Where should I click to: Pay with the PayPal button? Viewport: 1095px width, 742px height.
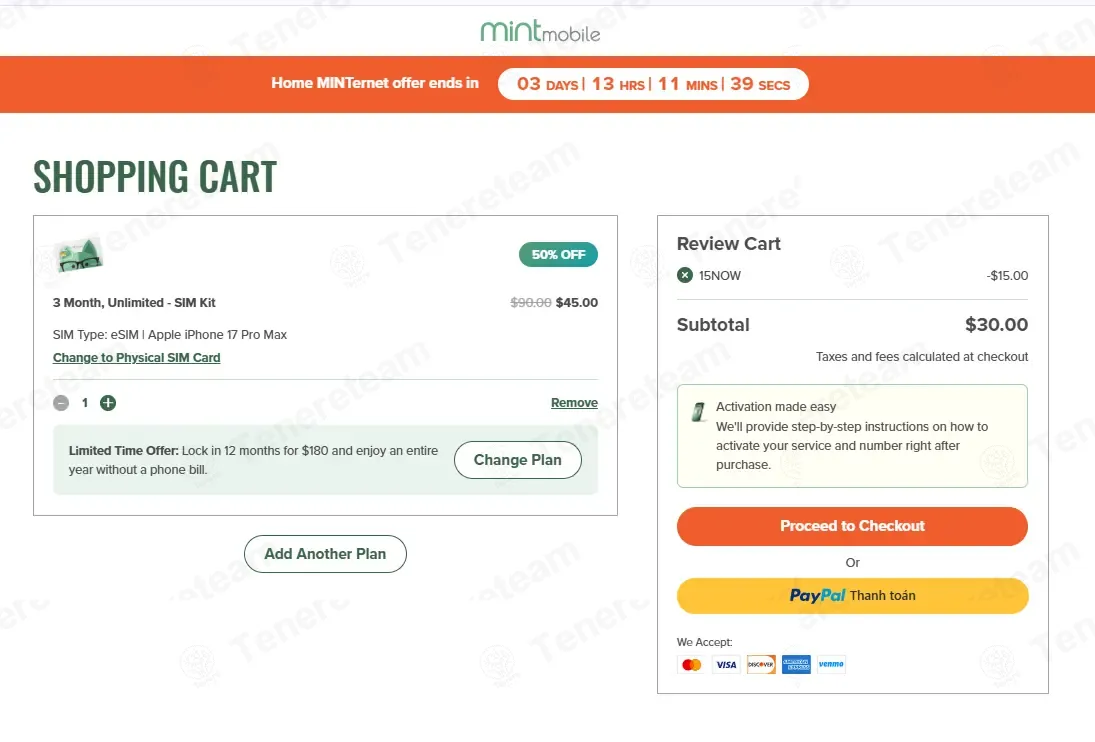[x=852, y=596]
